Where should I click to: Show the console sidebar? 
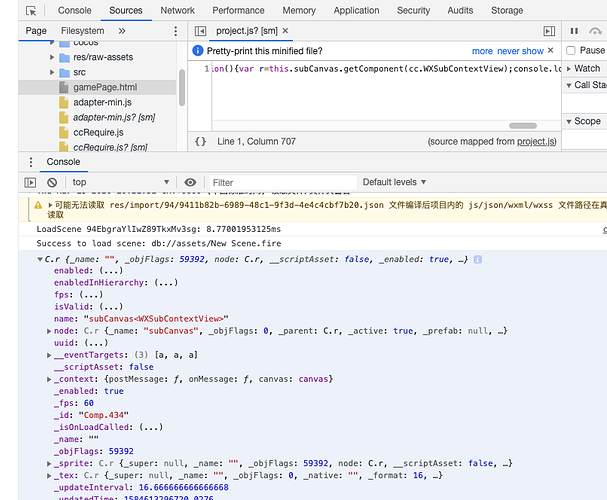click(x=30, y=182)
